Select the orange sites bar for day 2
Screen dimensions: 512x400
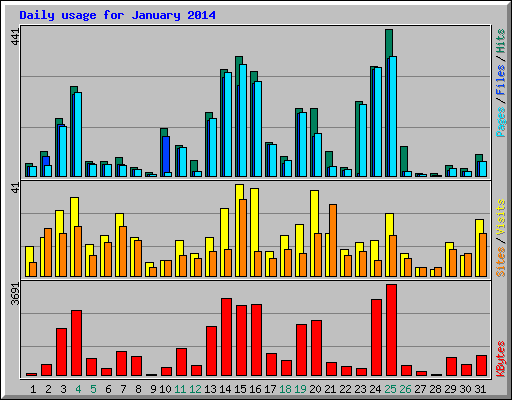click(x=48, y=252)
